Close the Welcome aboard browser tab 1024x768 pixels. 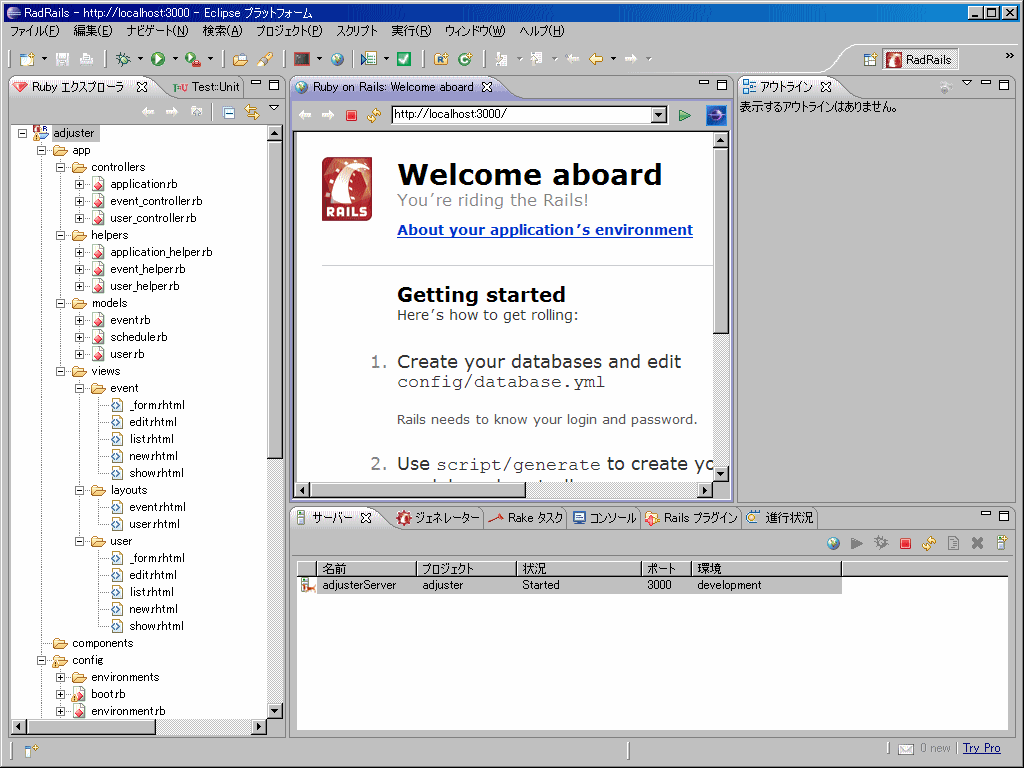click(487, 87)
